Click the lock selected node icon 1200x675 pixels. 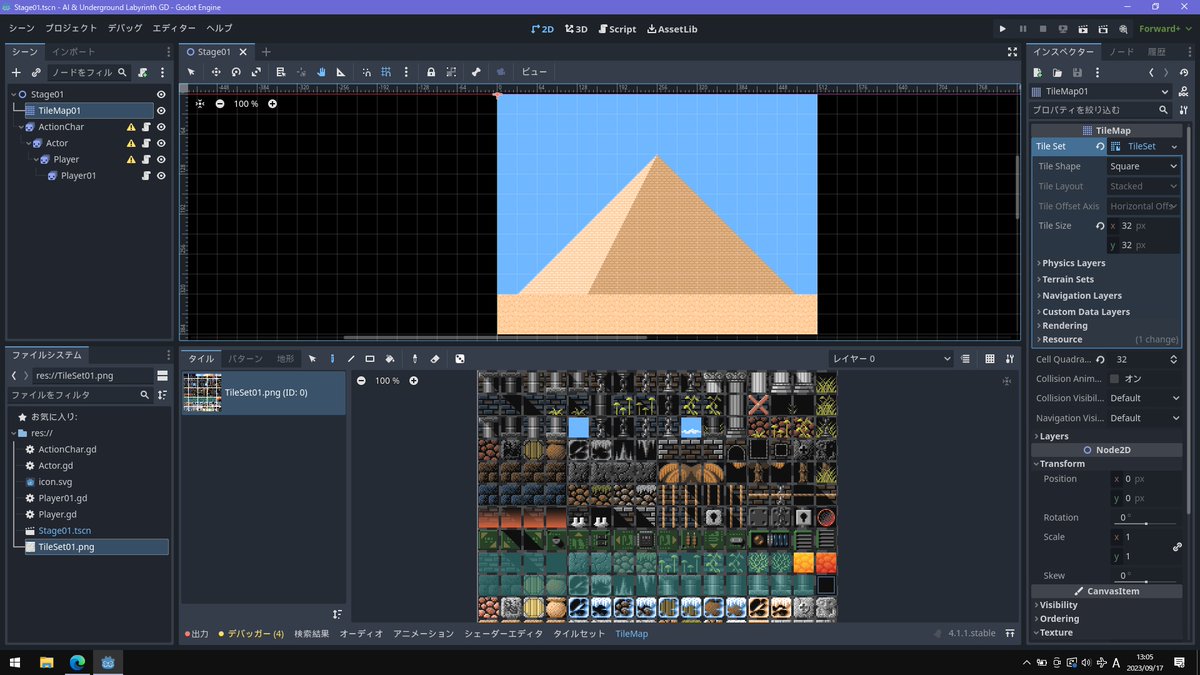click(431, 72)
